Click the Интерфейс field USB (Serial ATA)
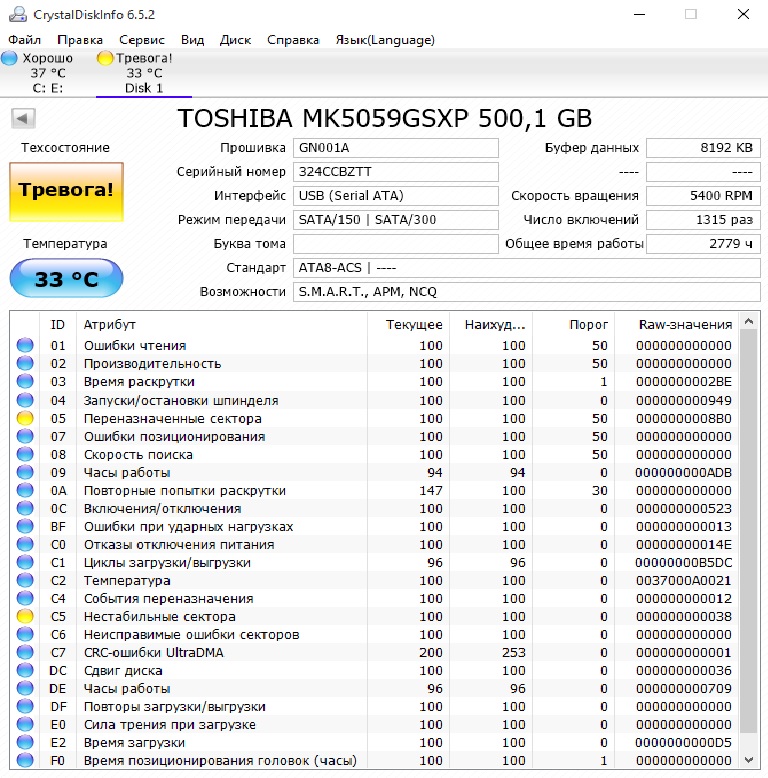 [x=395, y=195]
